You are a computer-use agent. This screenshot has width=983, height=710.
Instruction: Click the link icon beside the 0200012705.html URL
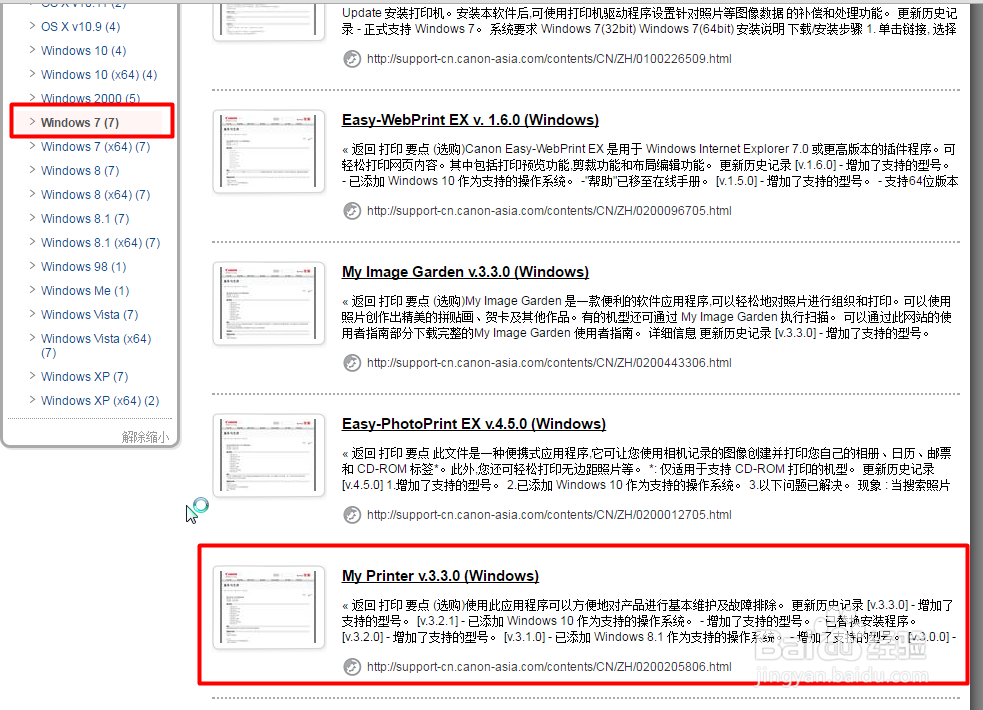click(x=352, y=515)
